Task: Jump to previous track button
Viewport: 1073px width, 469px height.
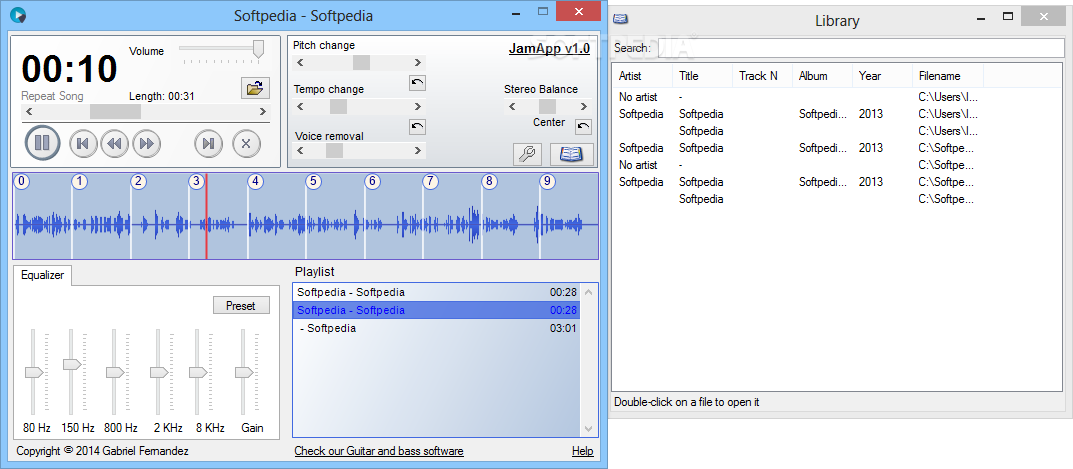Action: tap(83, 143)
